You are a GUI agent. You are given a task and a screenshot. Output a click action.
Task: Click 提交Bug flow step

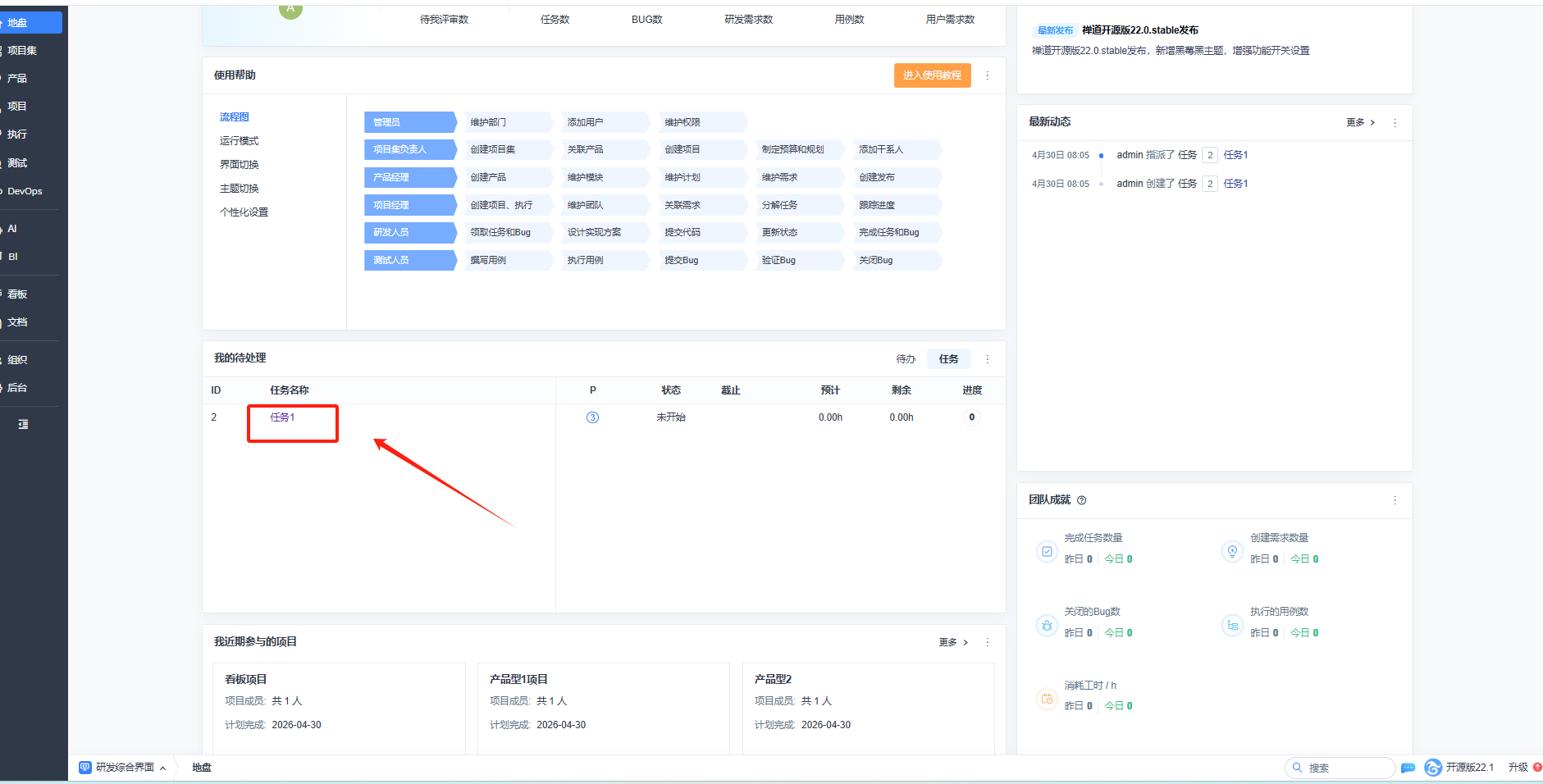tap(703, 260)
